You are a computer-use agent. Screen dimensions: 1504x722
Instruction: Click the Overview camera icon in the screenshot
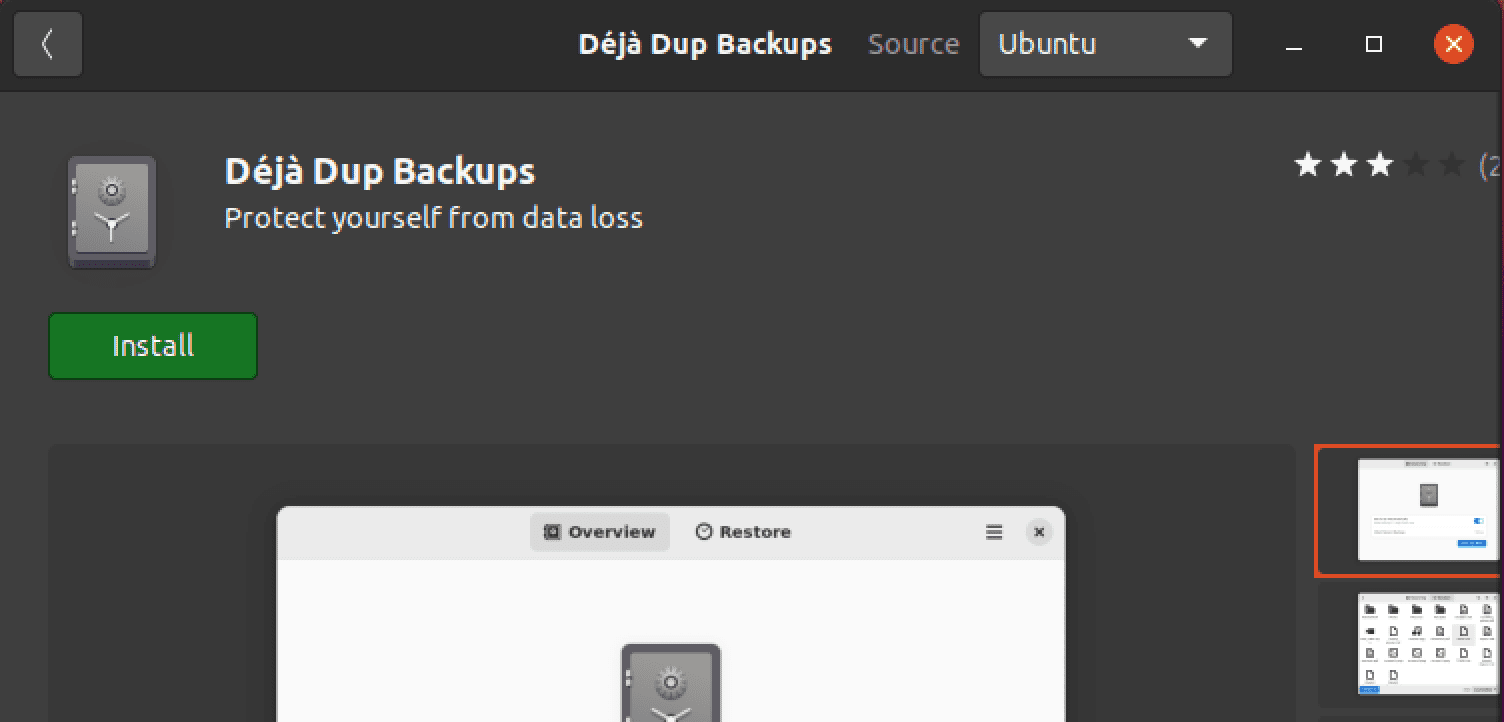click(x=550, y=532)
